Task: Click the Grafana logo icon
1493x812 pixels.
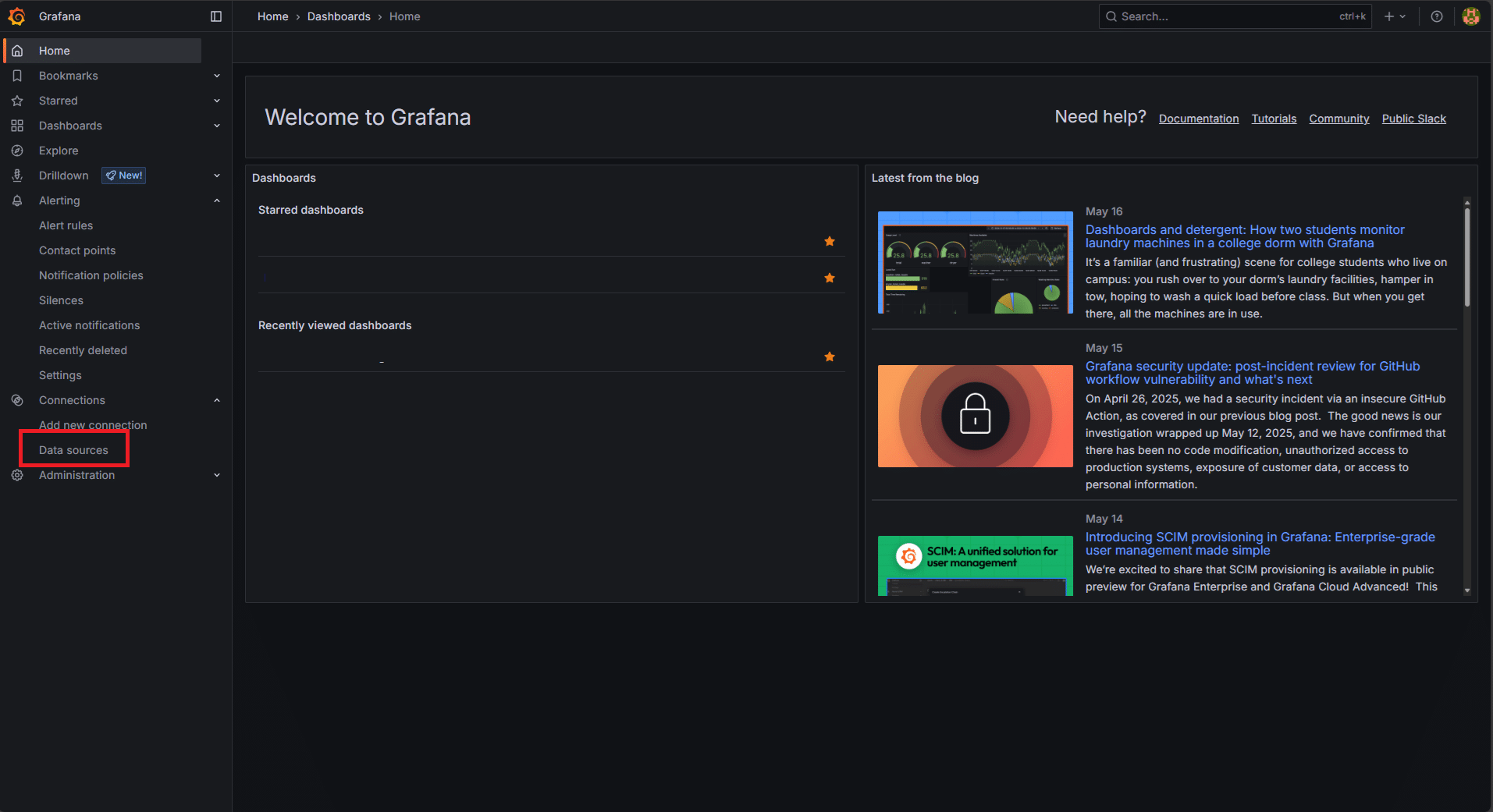Action: pyautogui.click(x=16, y=16)
